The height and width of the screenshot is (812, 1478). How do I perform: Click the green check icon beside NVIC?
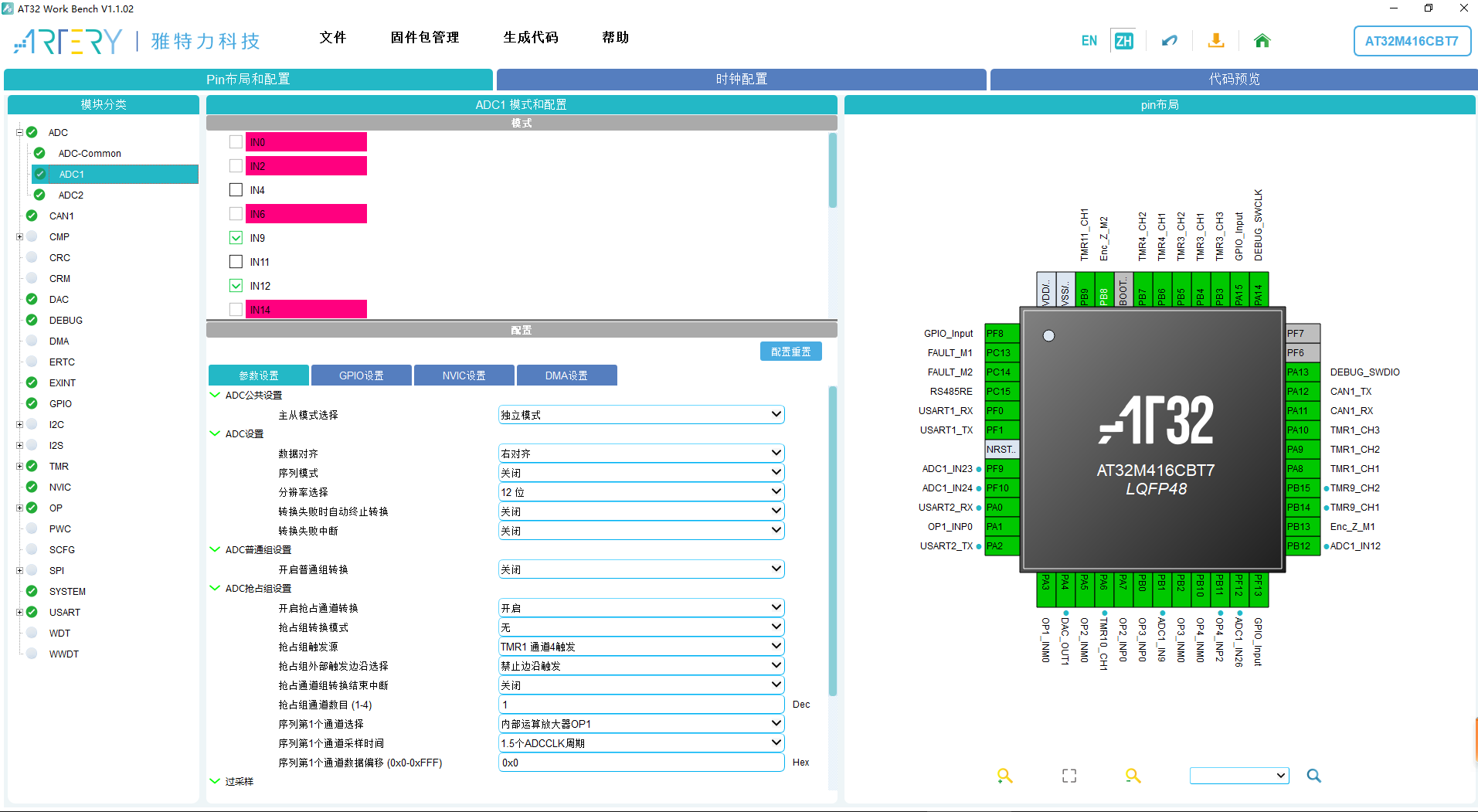32,487
